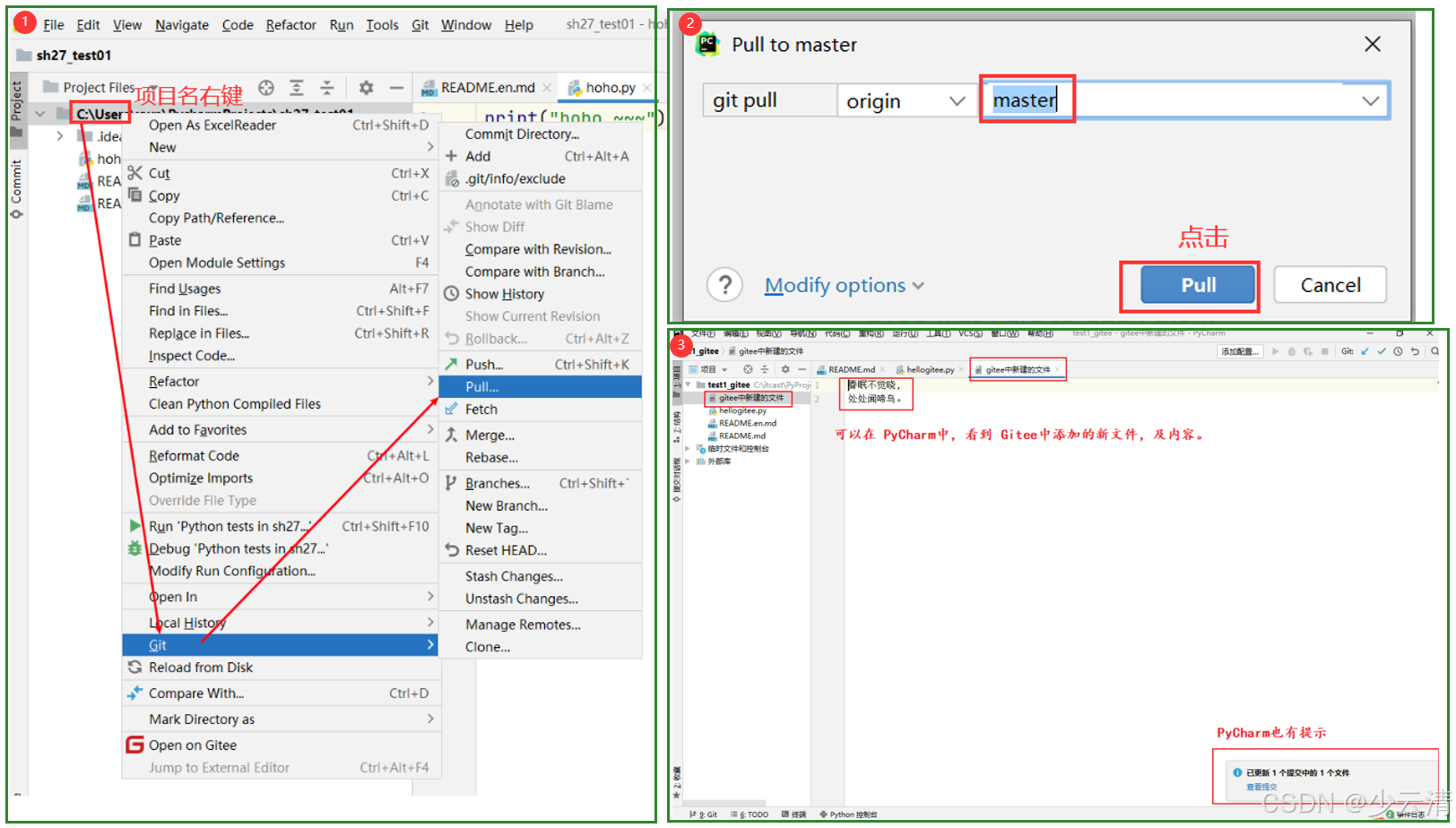Expand the 外部库 node in project tree
Viewport: 1456px width, 828px height.
687,461
